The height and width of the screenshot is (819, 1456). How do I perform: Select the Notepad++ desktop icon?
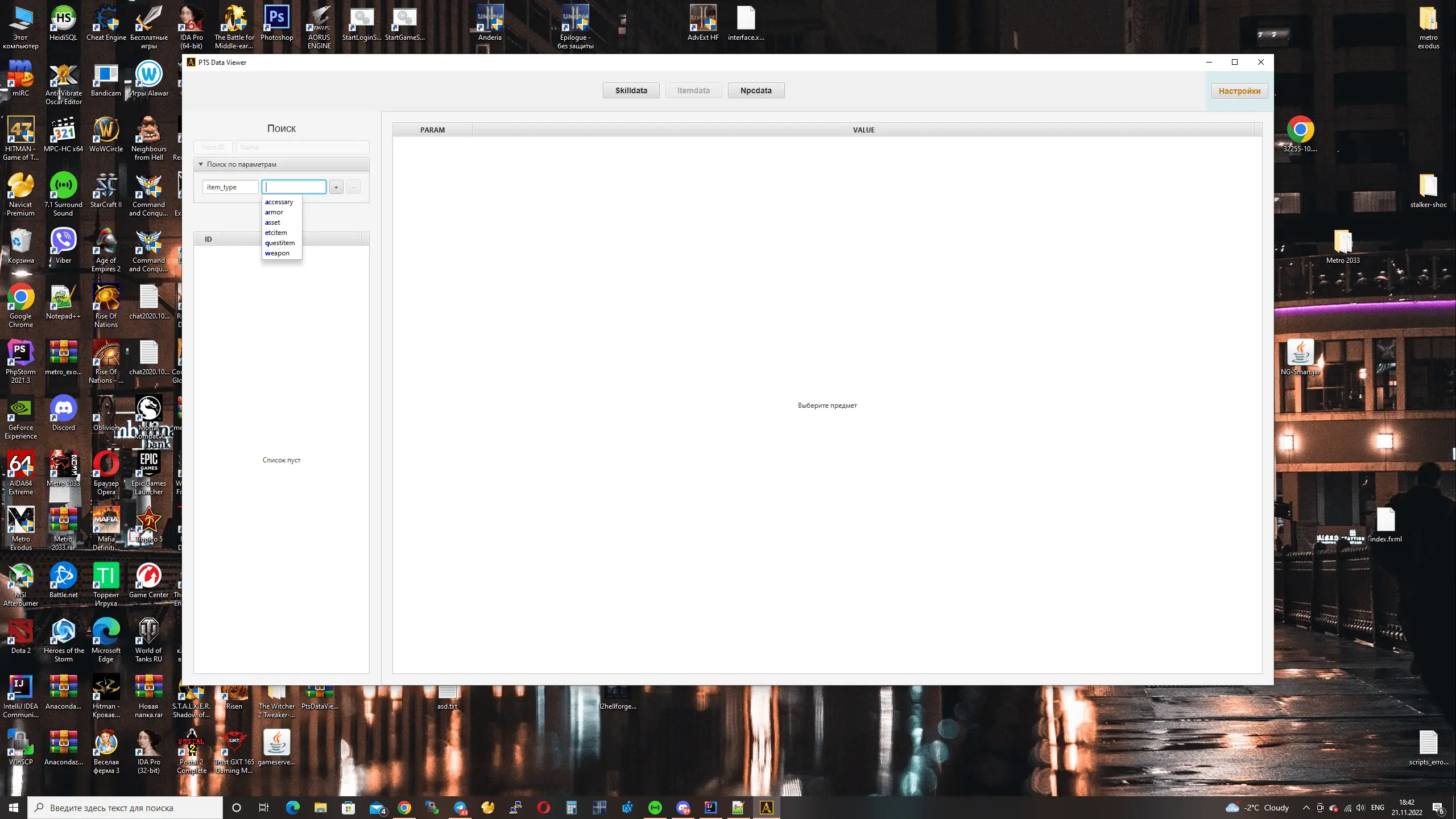pyautogui.click(x=63, y=303)
